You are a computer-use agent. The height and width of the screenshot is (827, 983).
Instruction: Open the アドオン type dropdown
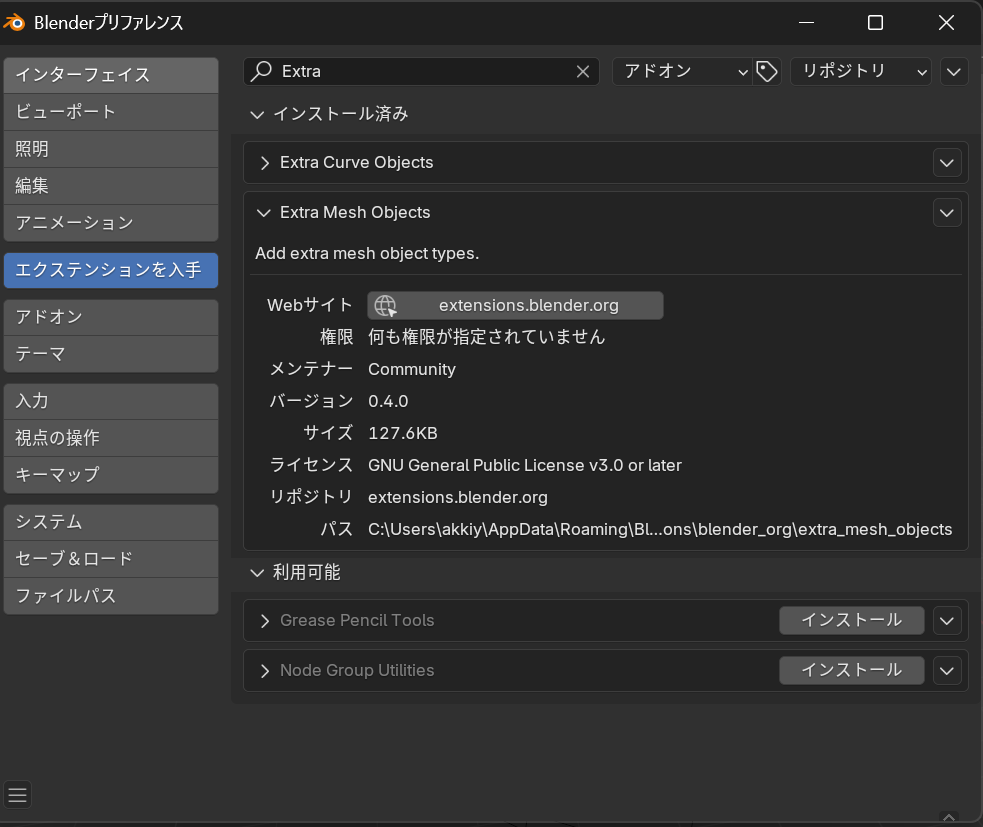682,71
